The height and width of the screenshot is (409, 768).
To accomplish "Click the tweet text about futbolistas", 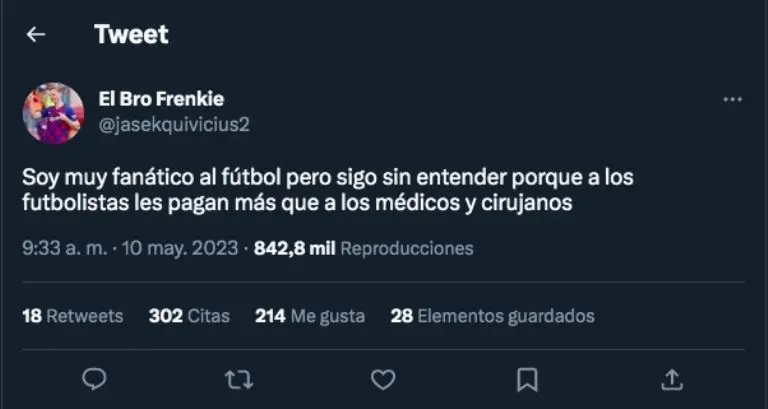I will pyautogui.click(x=328, y=191).
